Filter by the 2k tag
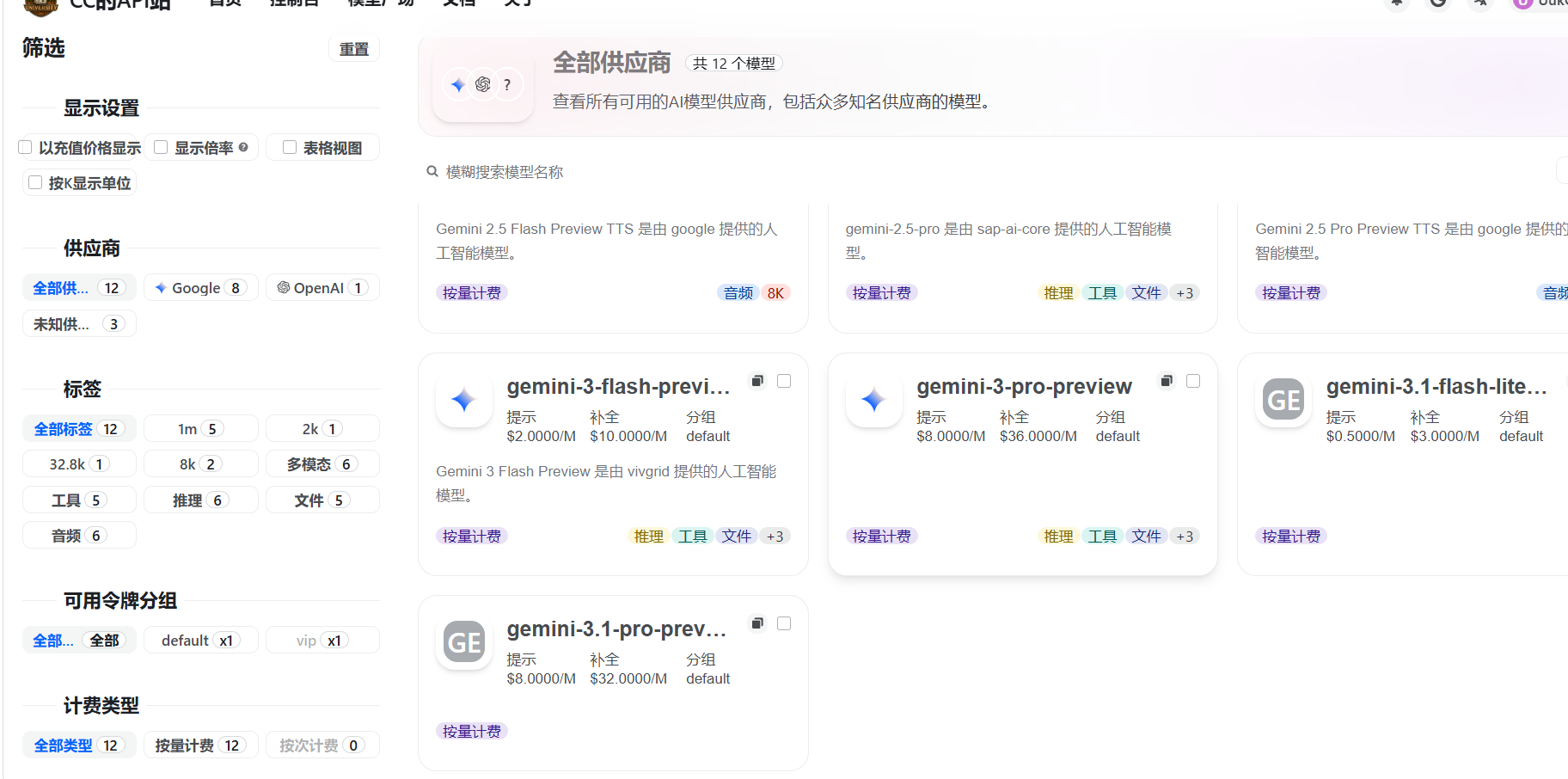 (322, 429)
